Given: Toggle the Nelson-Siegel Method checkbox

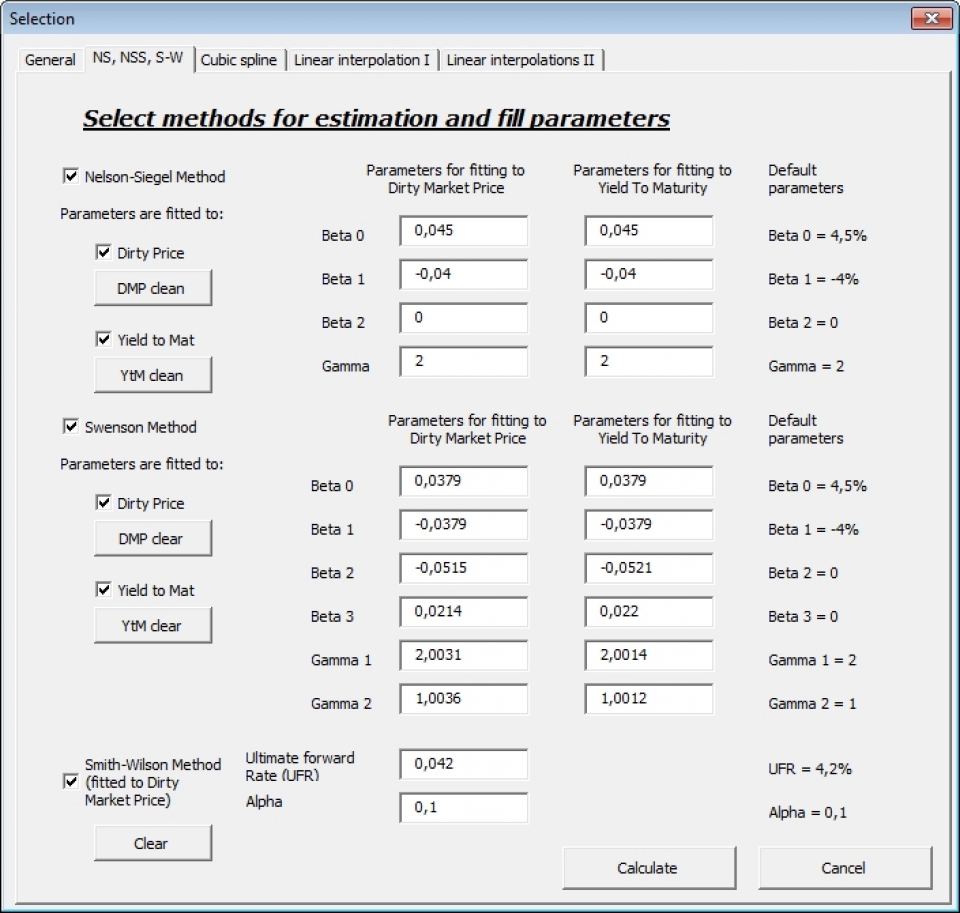Looking at the screenshot, I should (71, 177).
